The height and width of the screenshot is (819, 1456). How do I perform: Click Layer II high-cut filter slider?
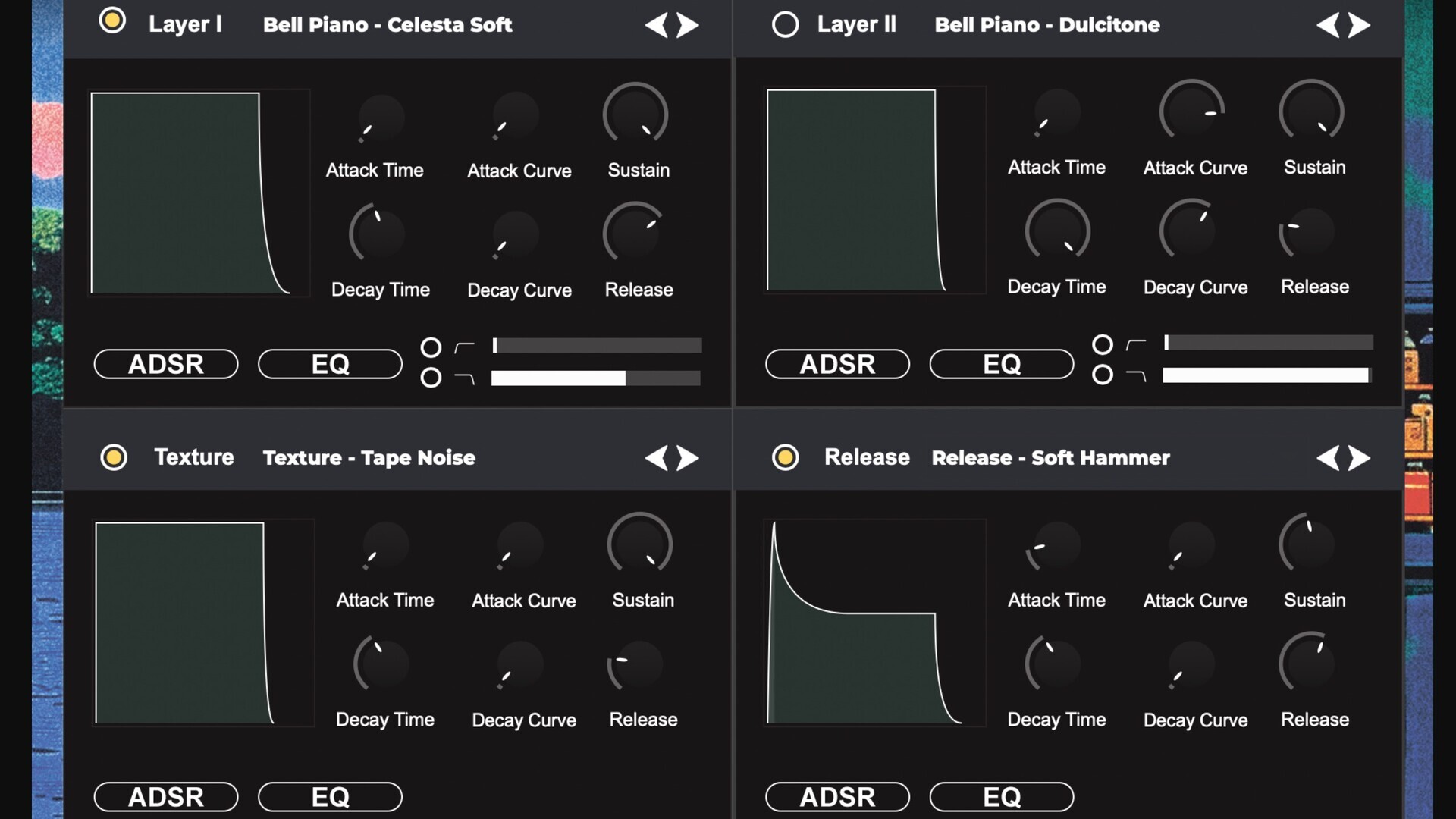[x=1268, y=375]
